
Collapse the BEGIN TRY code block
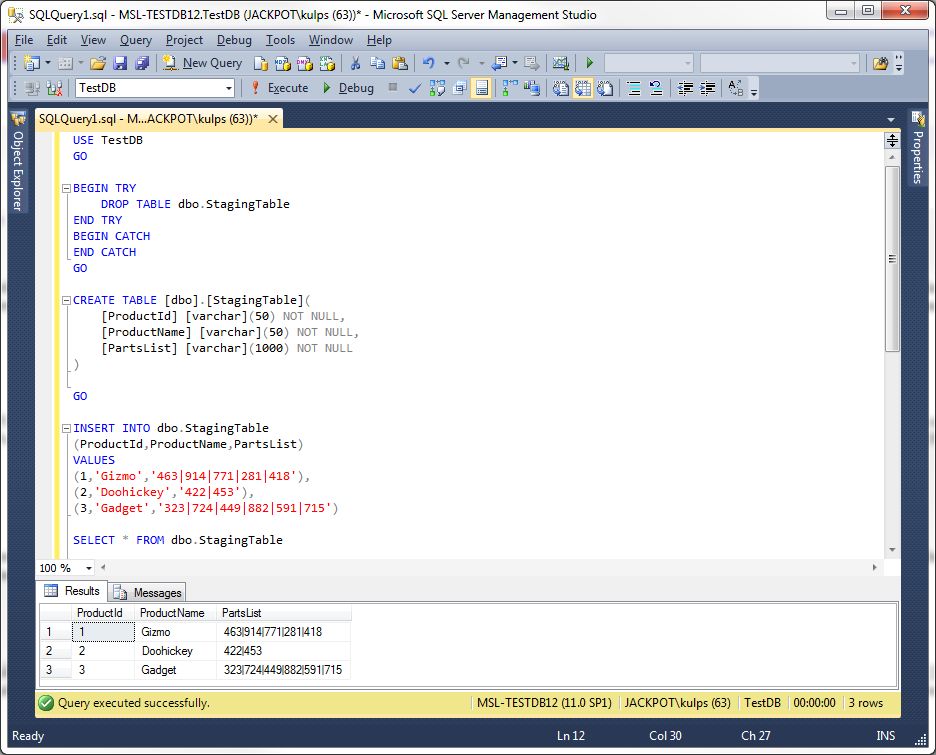(64, 188)
